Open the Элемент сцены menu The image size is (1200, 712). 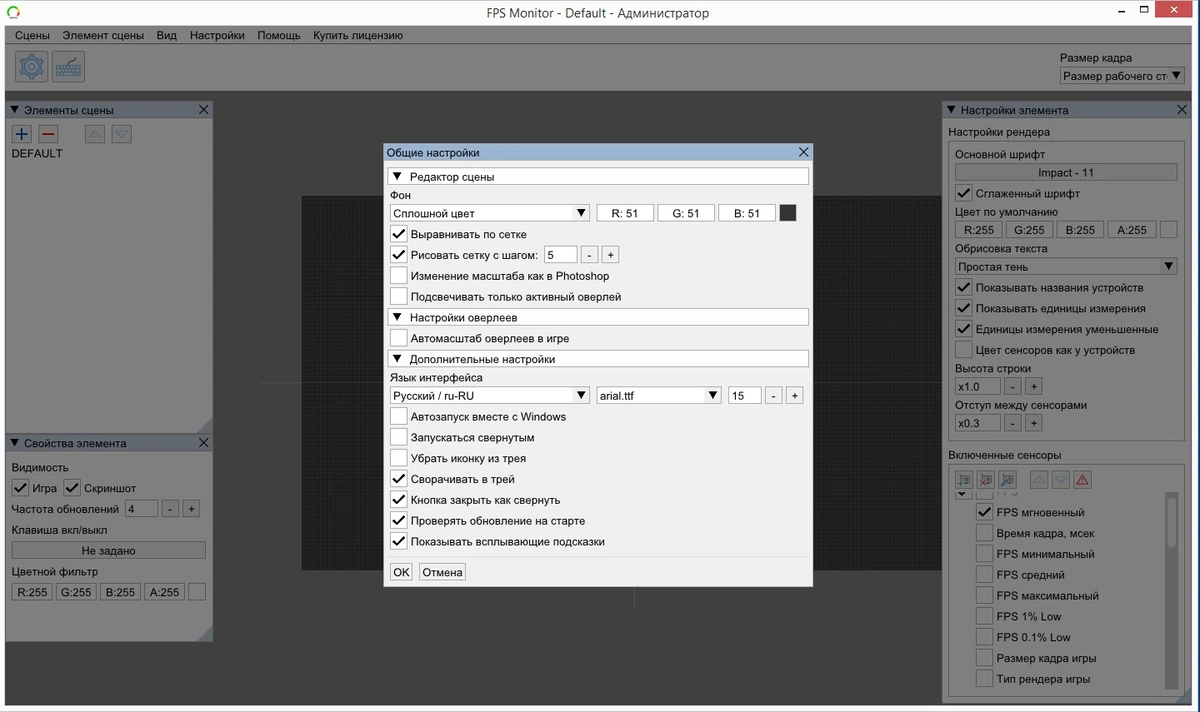(103, 35)
